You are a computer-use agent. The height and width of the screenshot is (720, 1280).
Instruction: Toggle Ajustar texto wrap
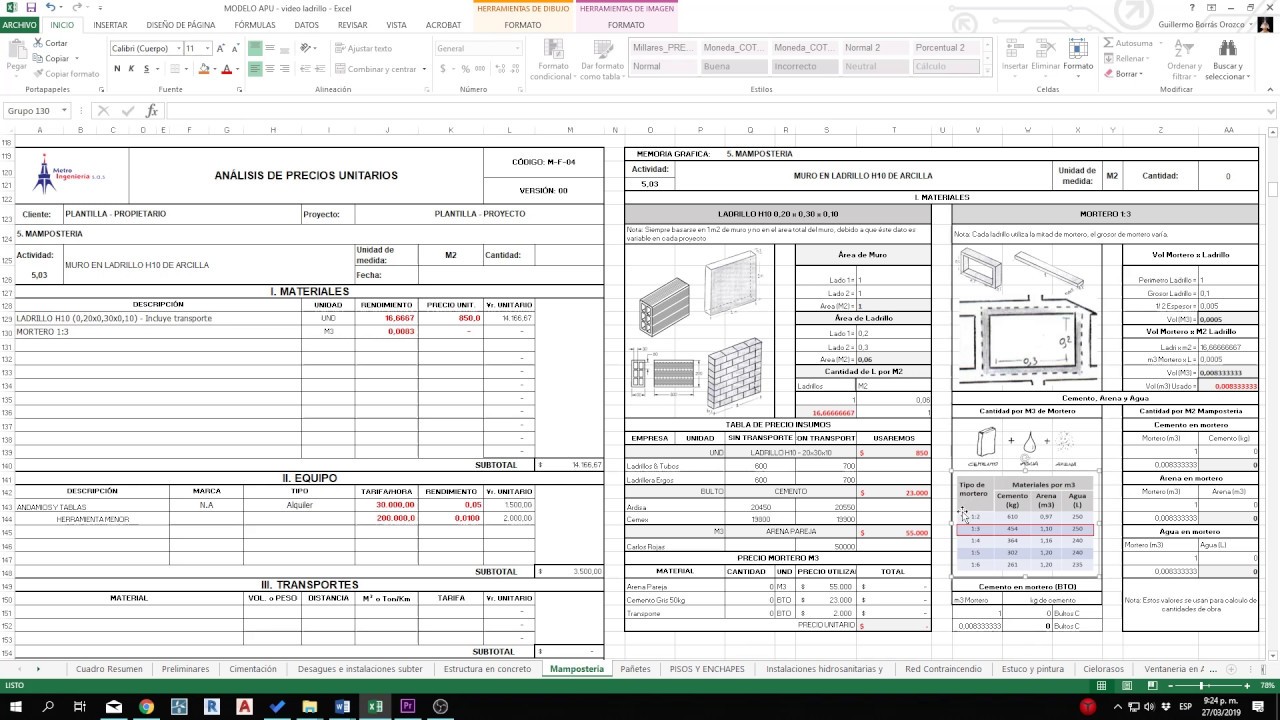pyautogui.click(x=363, y=48)
